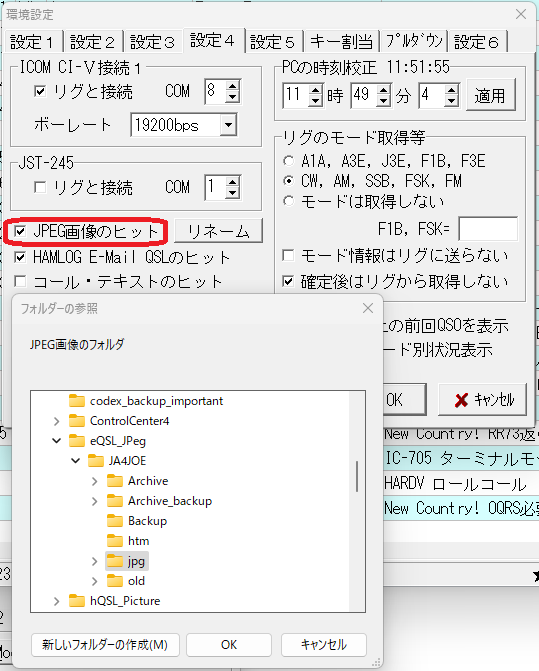Toggle HAMLOG E-Mail QSLのヒット checkbox

(20, 257)
